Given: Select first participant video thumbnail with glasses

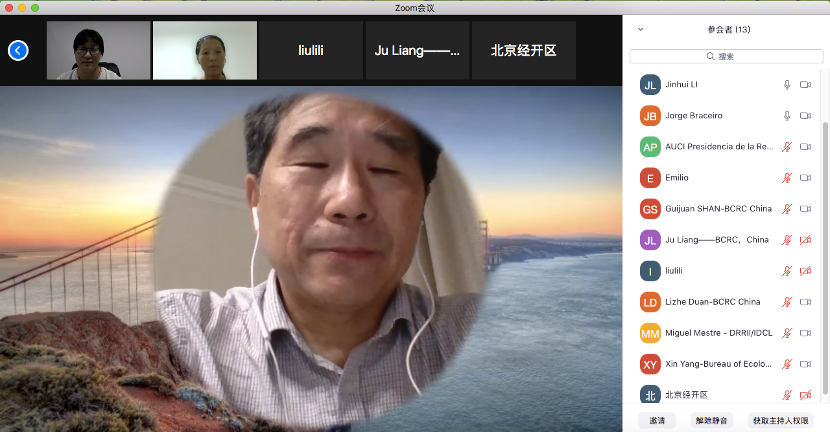Looking at the screenshot, I should click(x=98, y=50).
